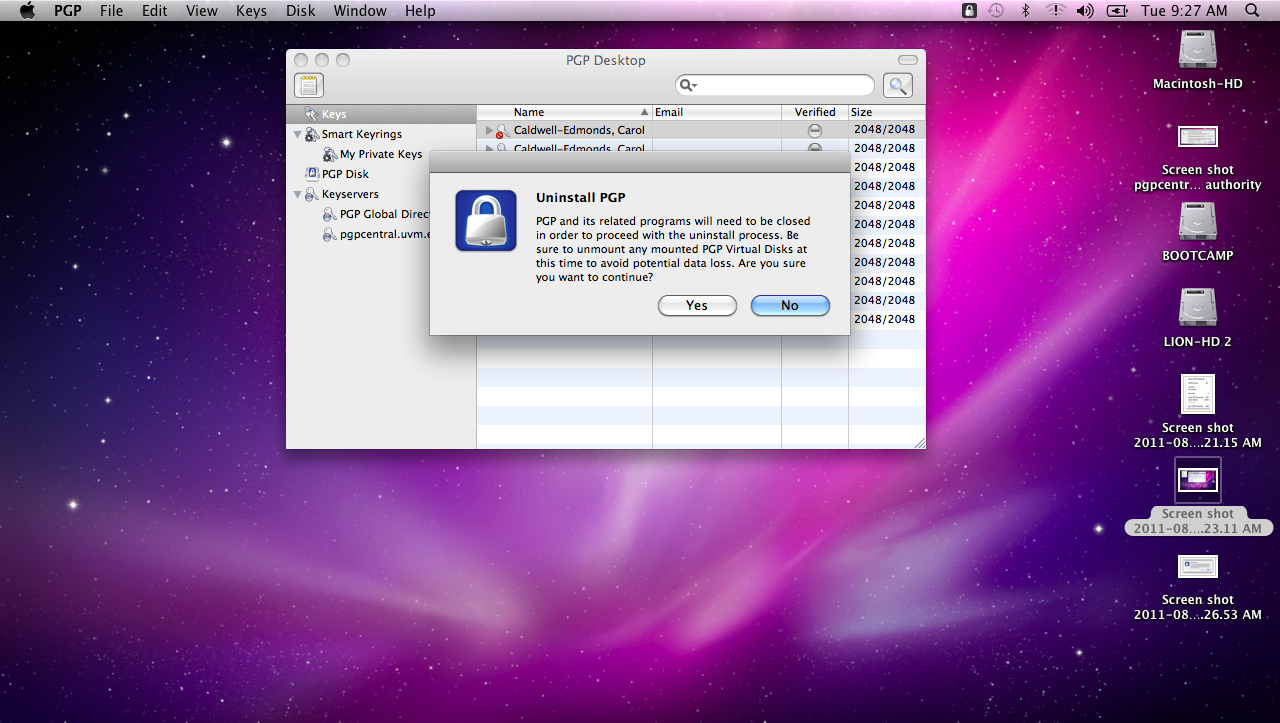Open the PGP application menu

click(68, 11)
